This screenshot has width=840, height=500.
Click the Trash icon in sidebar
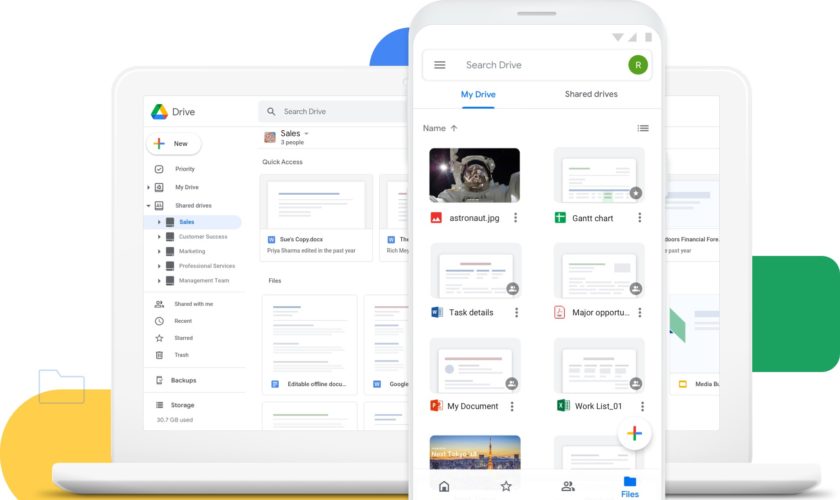point(159,355)
